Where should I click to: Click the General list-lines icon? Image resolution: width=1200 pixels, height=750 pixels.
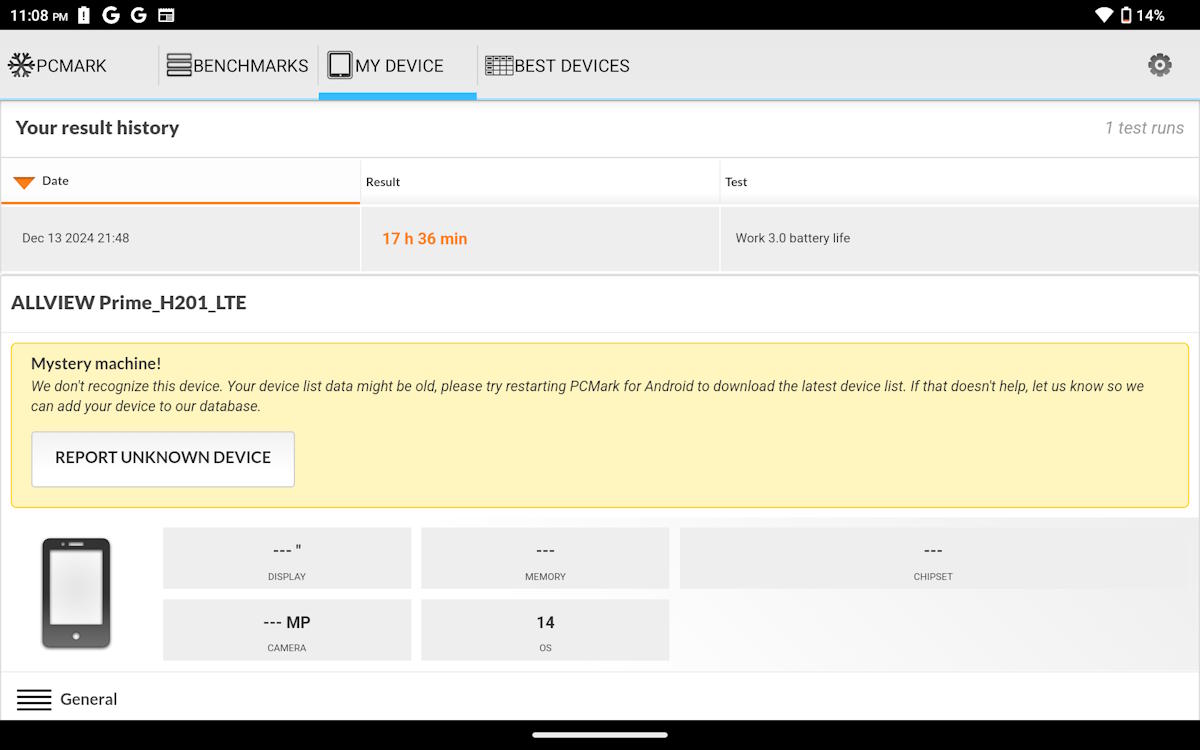click(x=34, y=700)
